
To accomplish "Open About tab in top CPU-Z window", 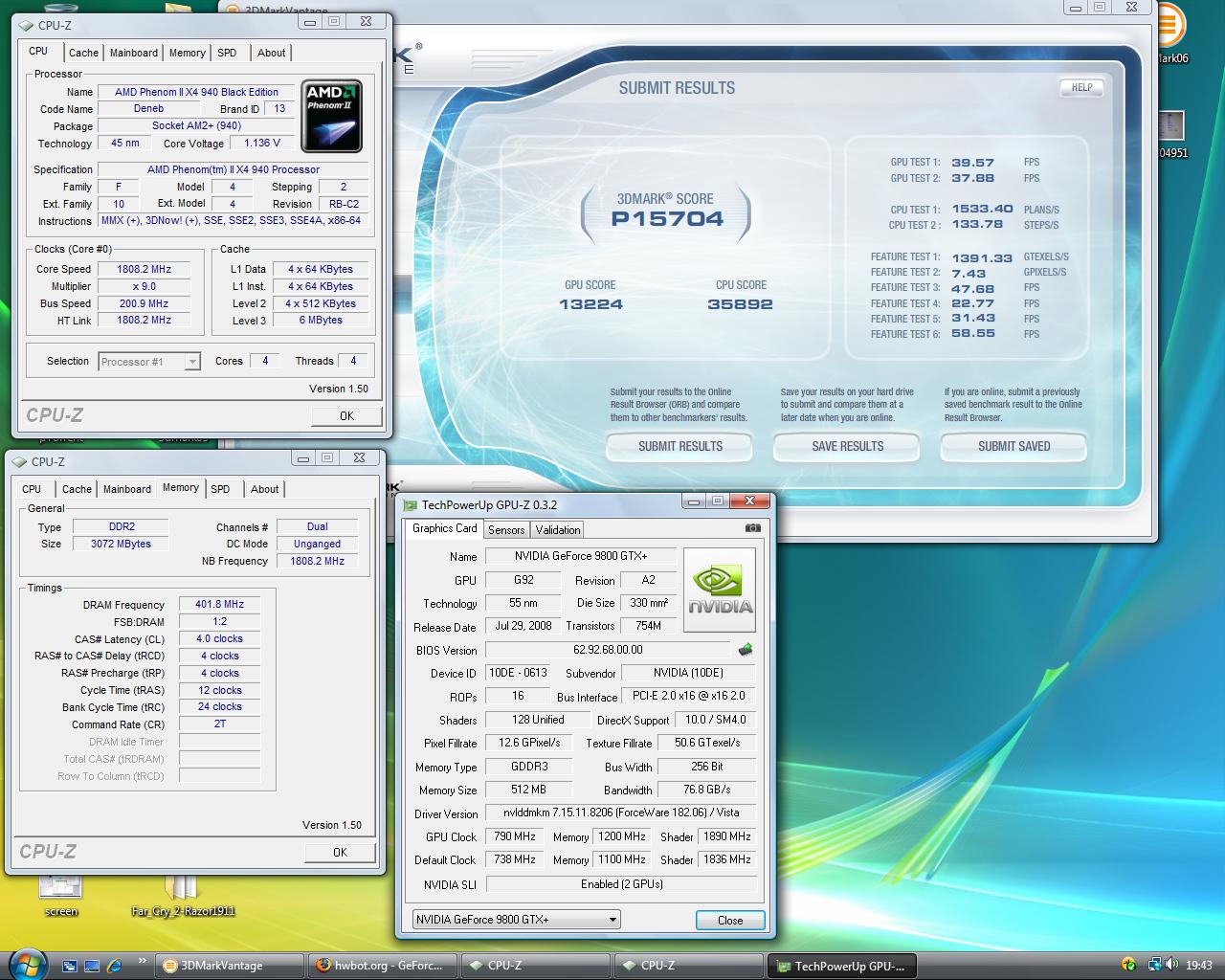I will (x=271, y=53).
